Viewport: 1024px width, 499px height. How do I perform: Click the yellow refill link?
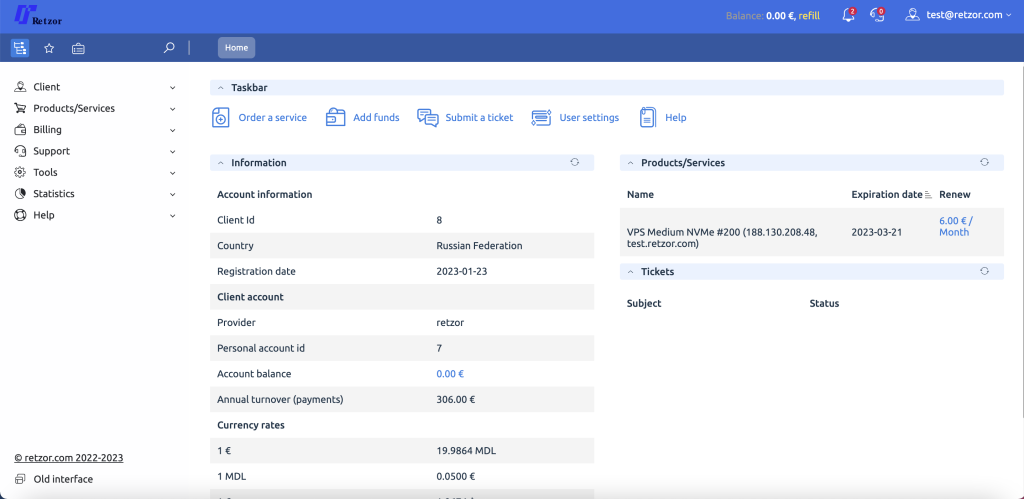809,16
